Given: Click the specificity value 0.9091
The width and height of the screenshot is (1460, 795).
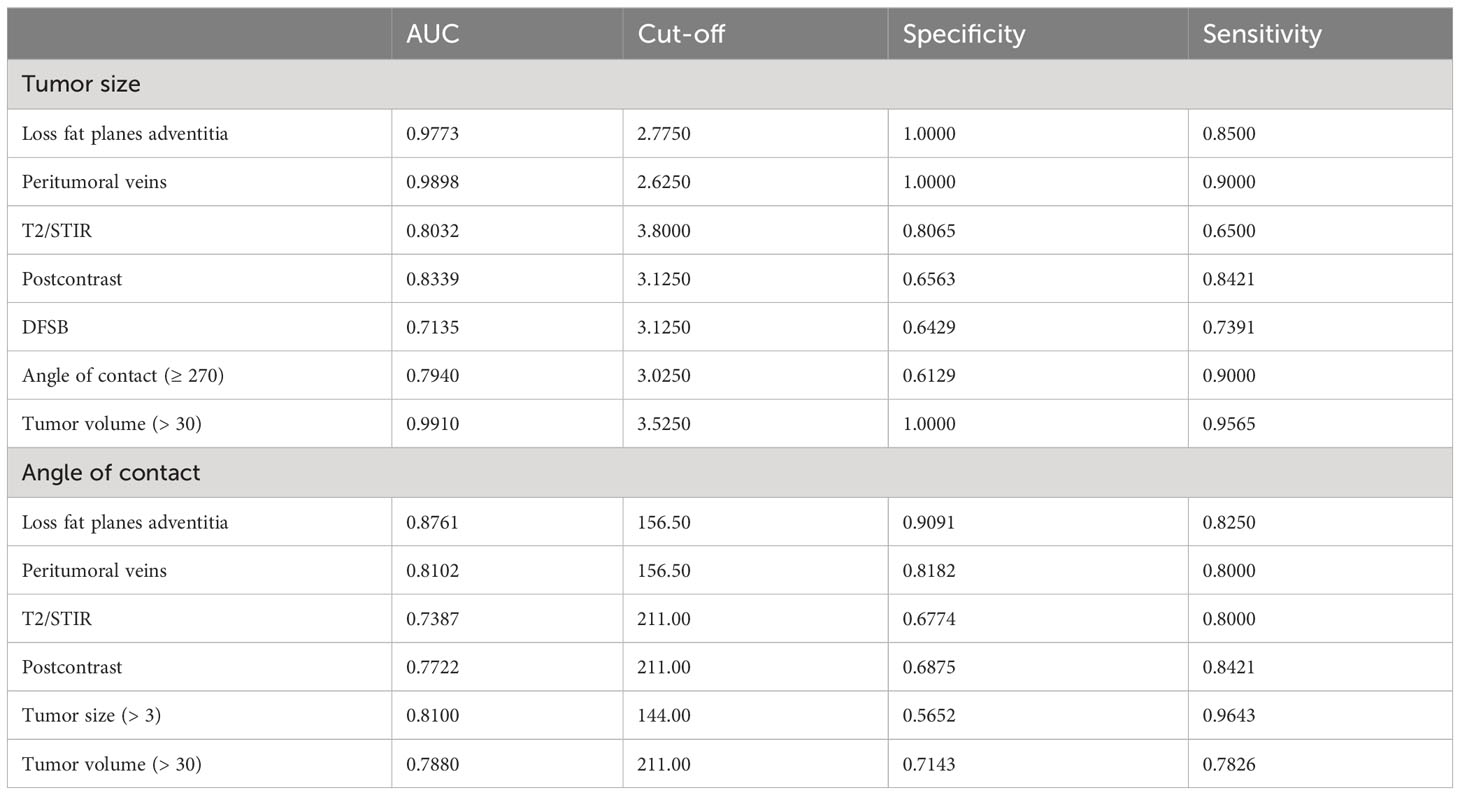Looking at the screenshot, I should 929,522.
